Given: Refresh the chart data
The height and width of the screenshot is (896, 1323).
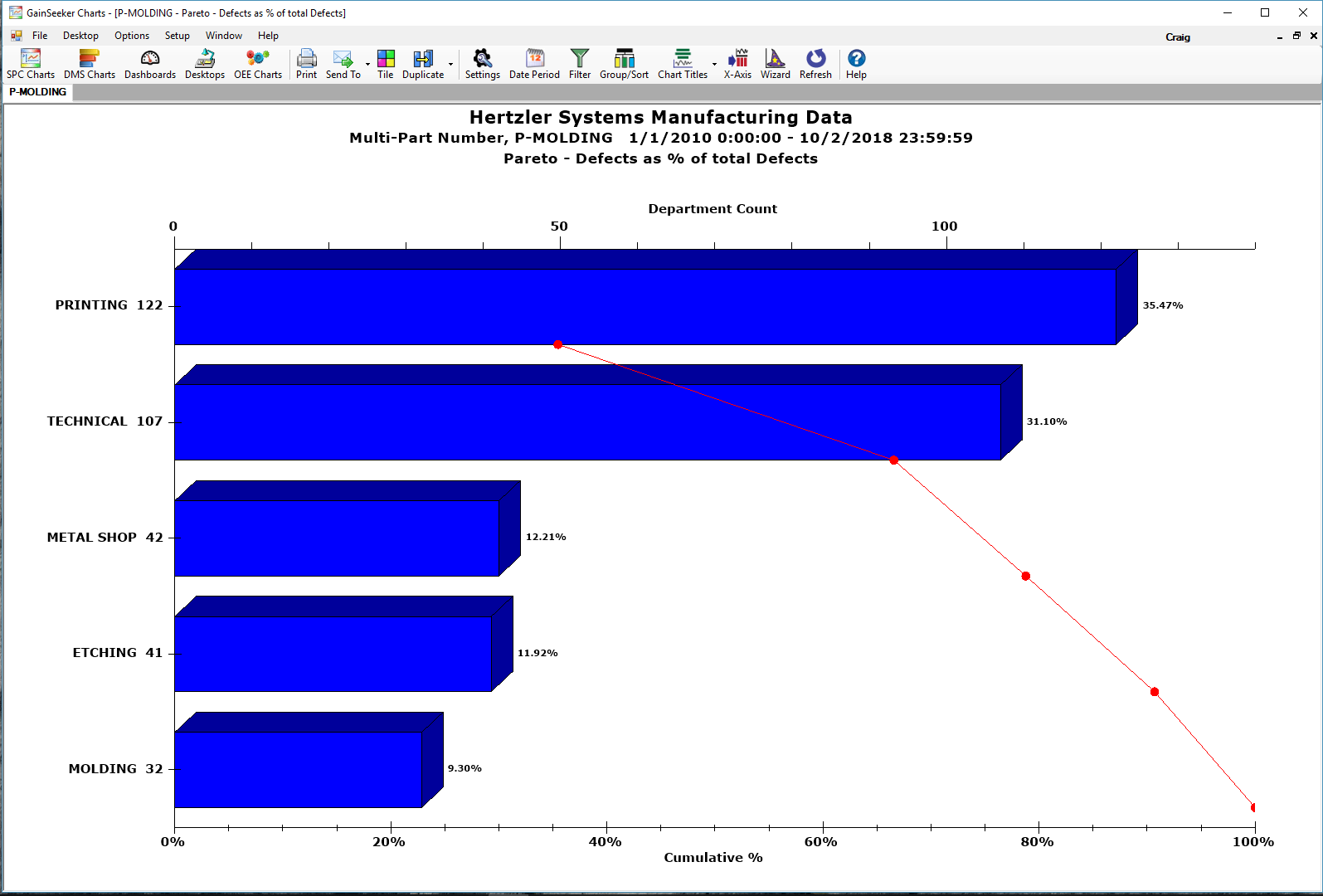Looking at the screenshot, I should pos(815,64).
